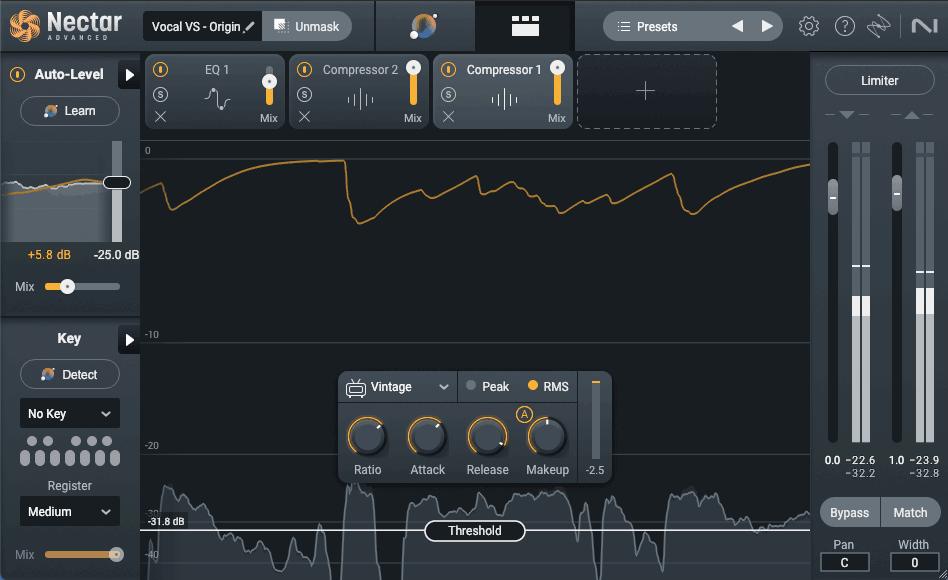Click the Unmask button
The image size is (948, 580).
(307, 27)
